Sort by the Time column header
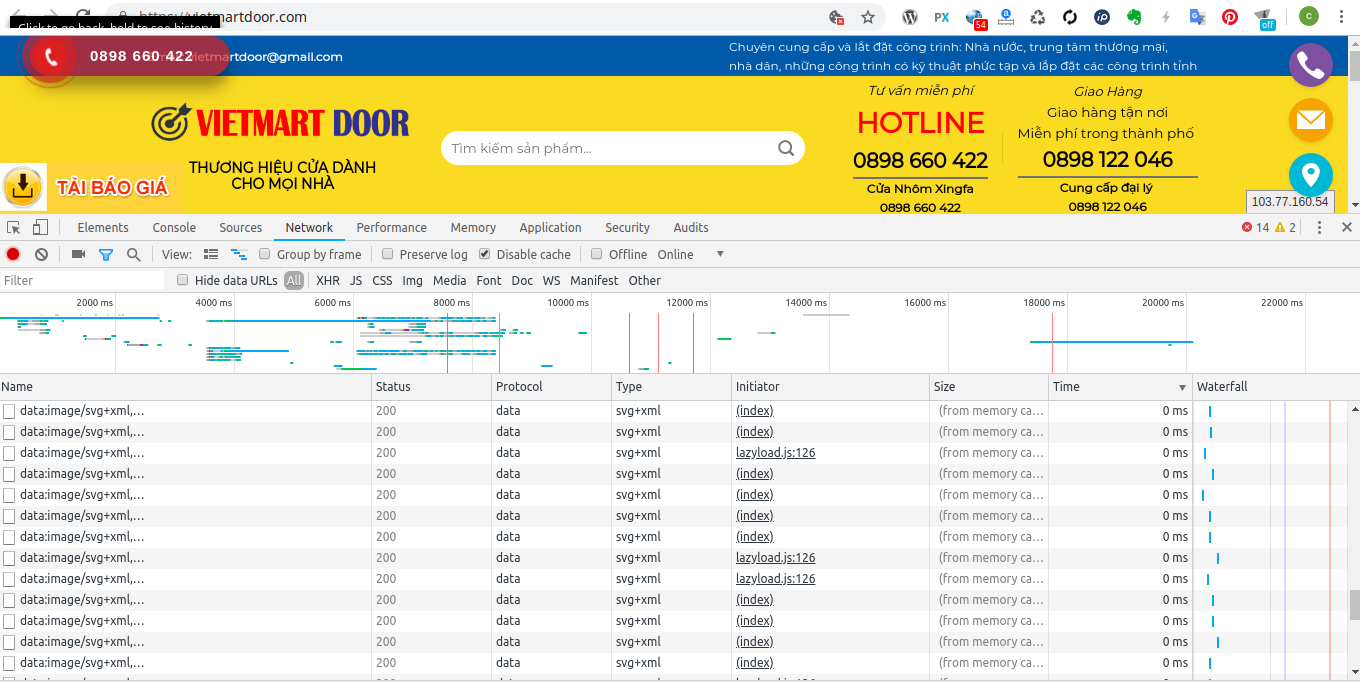This screenshot has height=682, width=1360. 1120,387
